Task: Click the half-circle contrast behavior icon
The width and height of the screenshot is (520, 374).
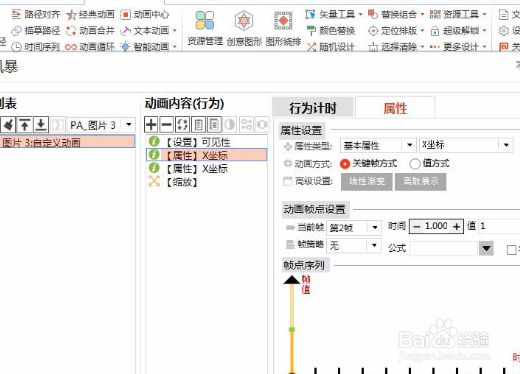Action: [230, 125]
